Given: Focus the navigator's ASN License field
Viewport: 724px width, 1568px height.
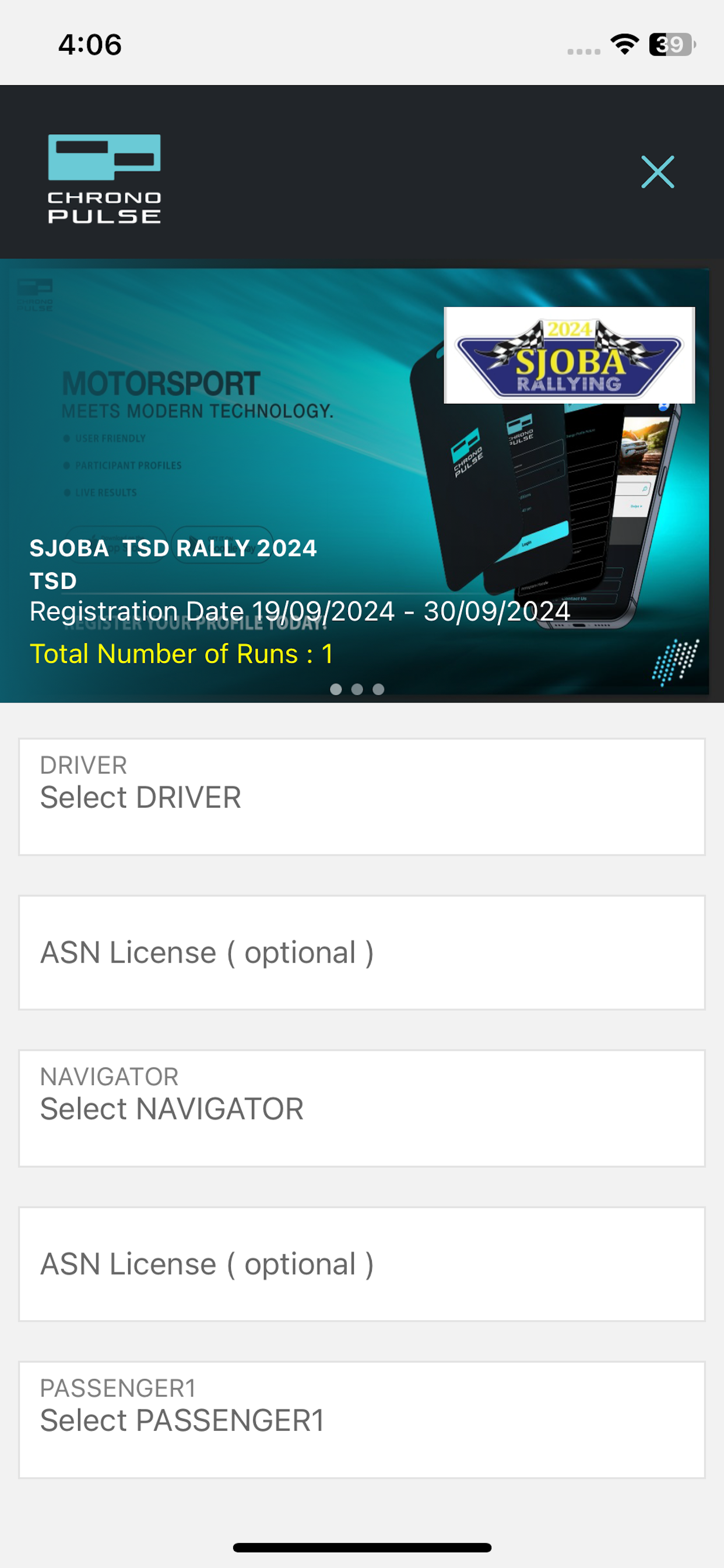Looking at the screenshot, I should [362, 1264].
